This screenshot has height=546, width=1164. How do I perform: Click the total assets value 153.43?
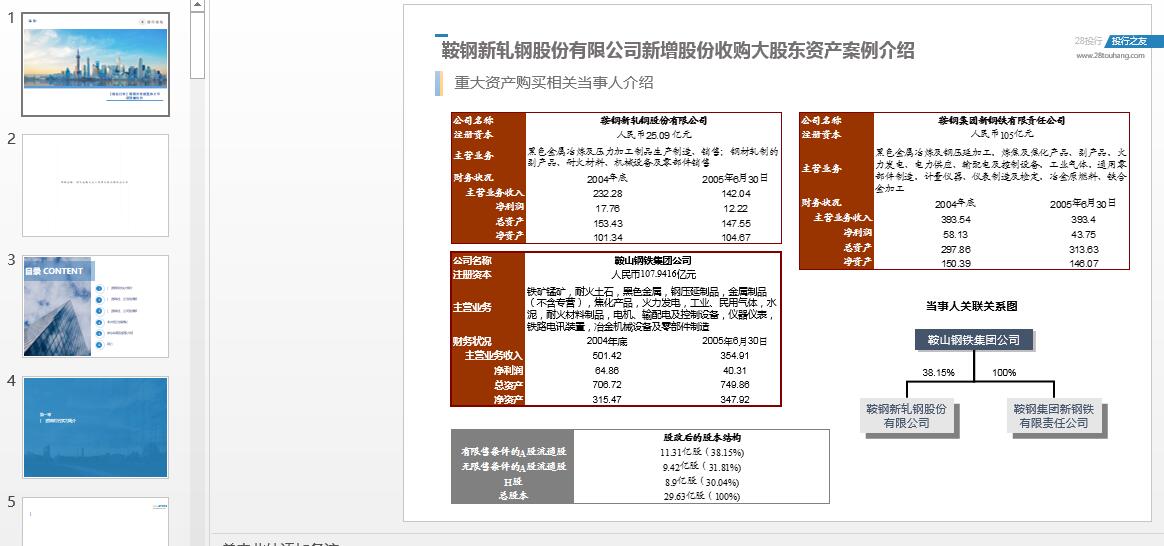pos(607,223)
